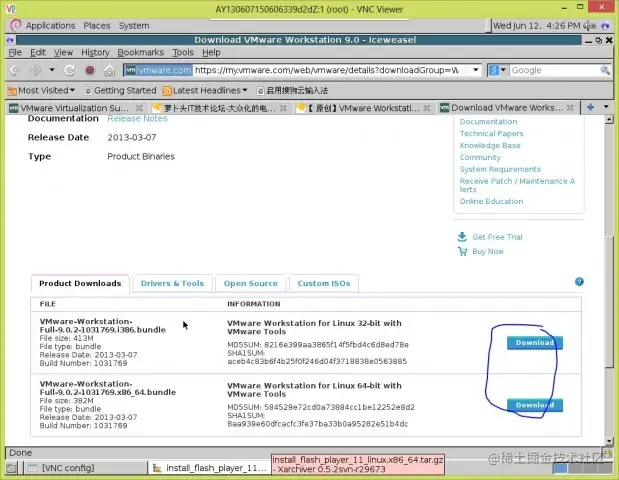Viewport: 619px width, 480px height.
Task: Click the Buy Now shopping cart icon
Action: 462,251
